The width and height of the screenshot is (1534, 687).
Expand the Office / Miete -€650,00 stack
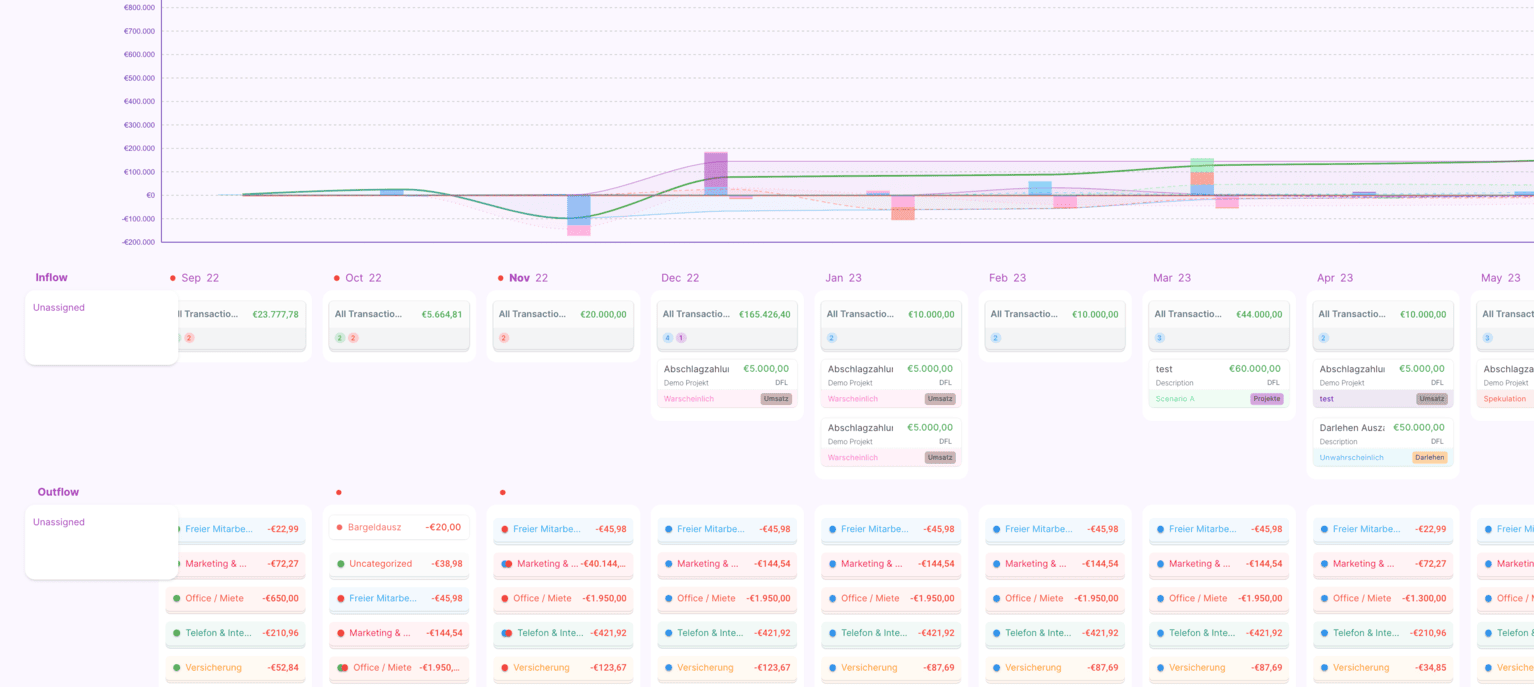[x=235, y=599]
